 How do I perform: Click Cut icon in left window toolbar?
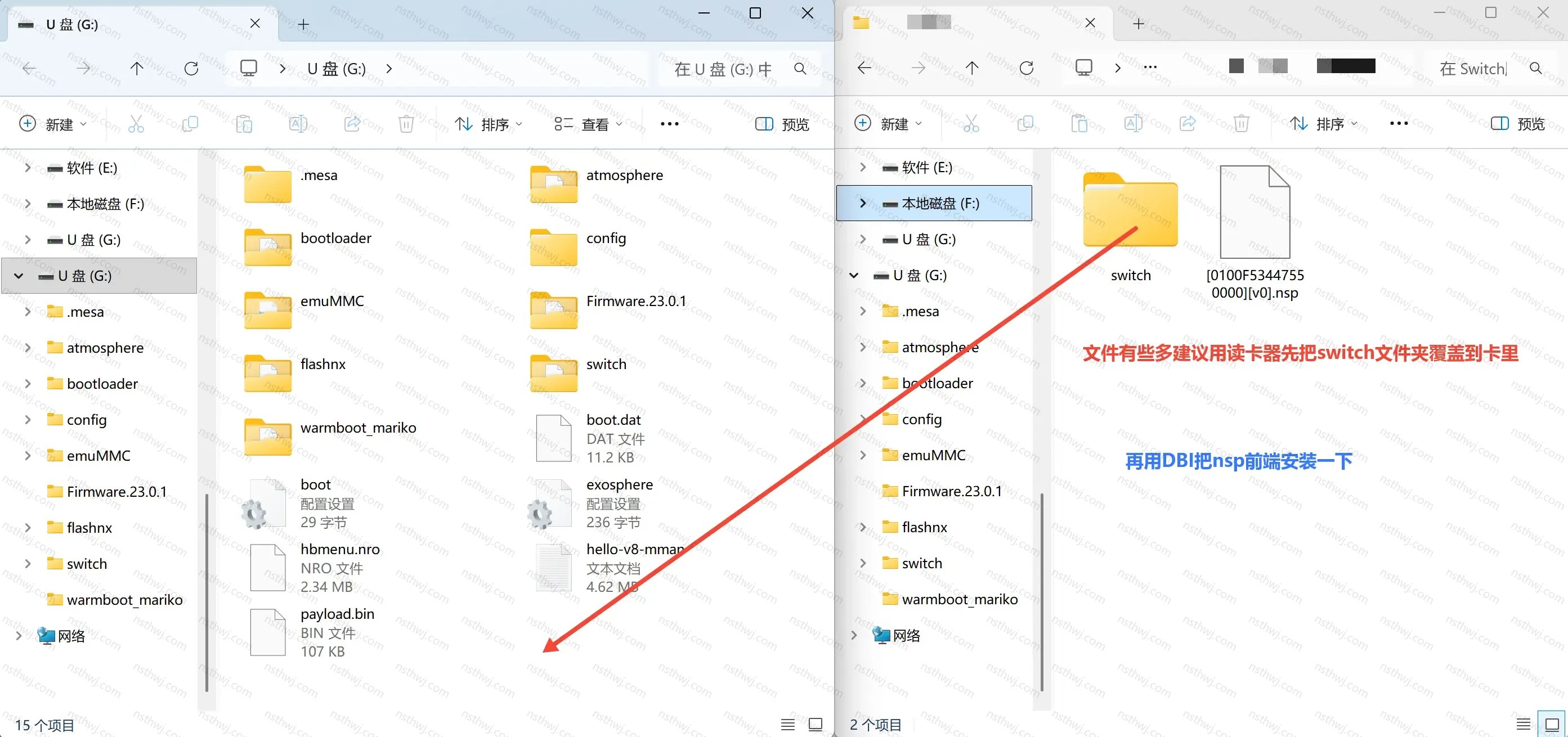pos(136,124)
